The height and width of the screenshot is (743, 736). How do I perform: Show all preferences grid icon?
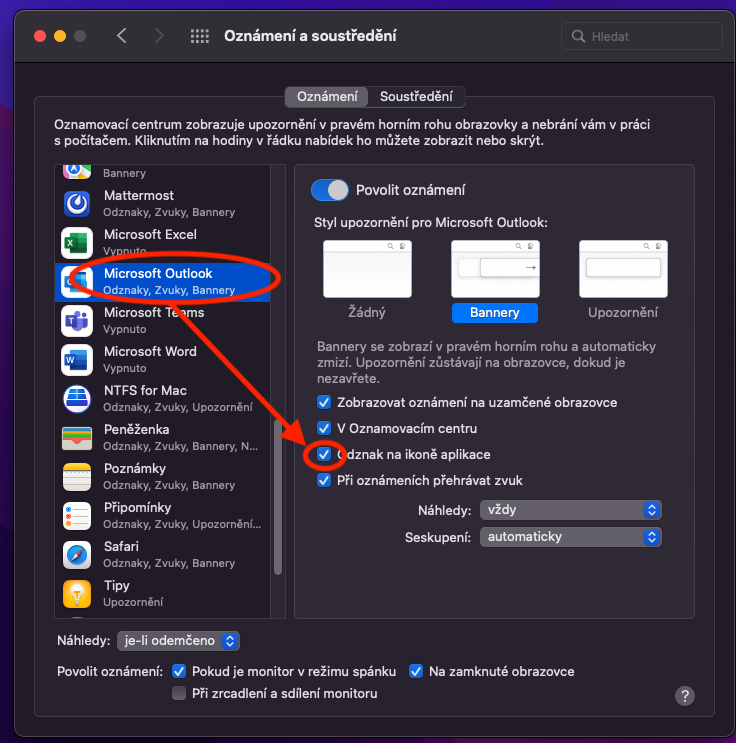coord(200,36)
